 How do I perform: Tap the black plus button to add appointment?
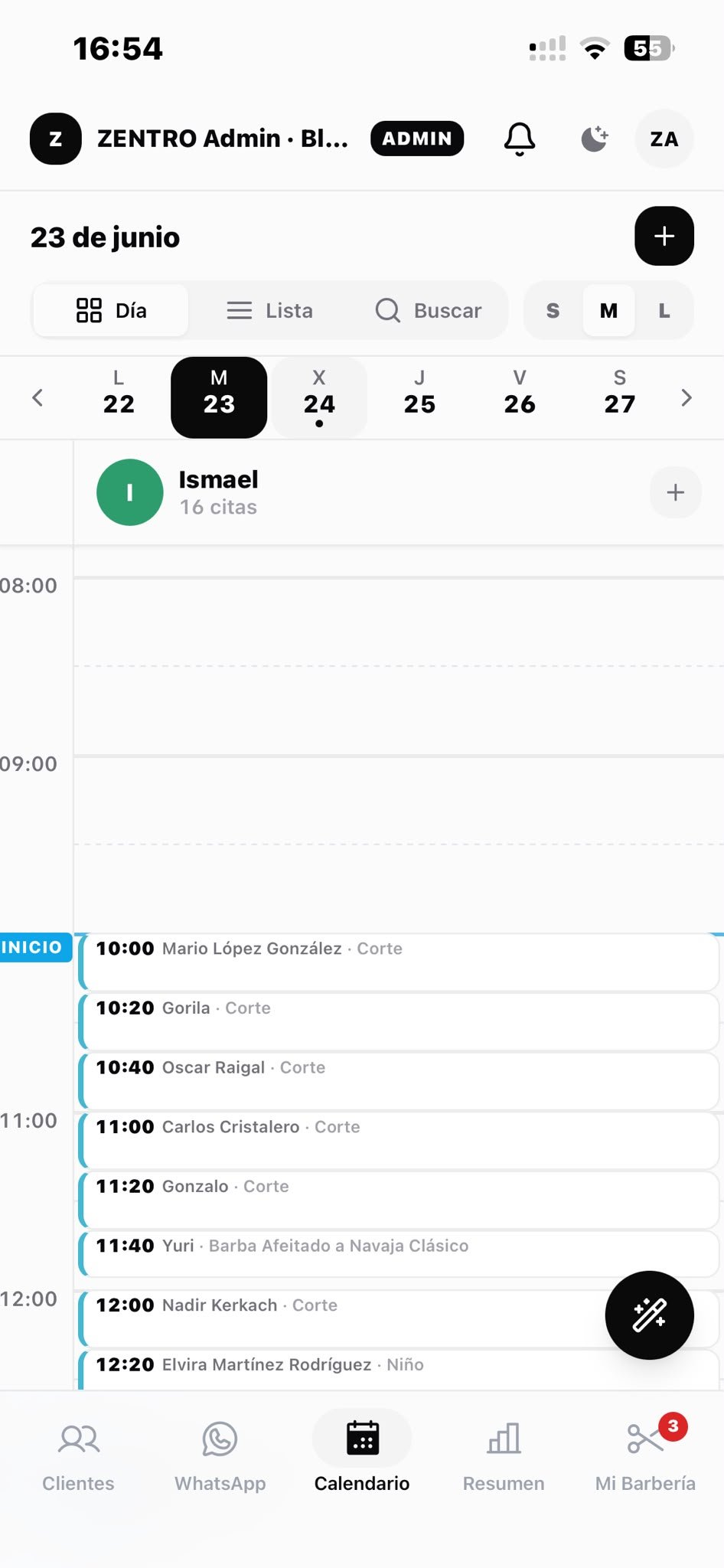pyautogui.click(x=664, y=236)
